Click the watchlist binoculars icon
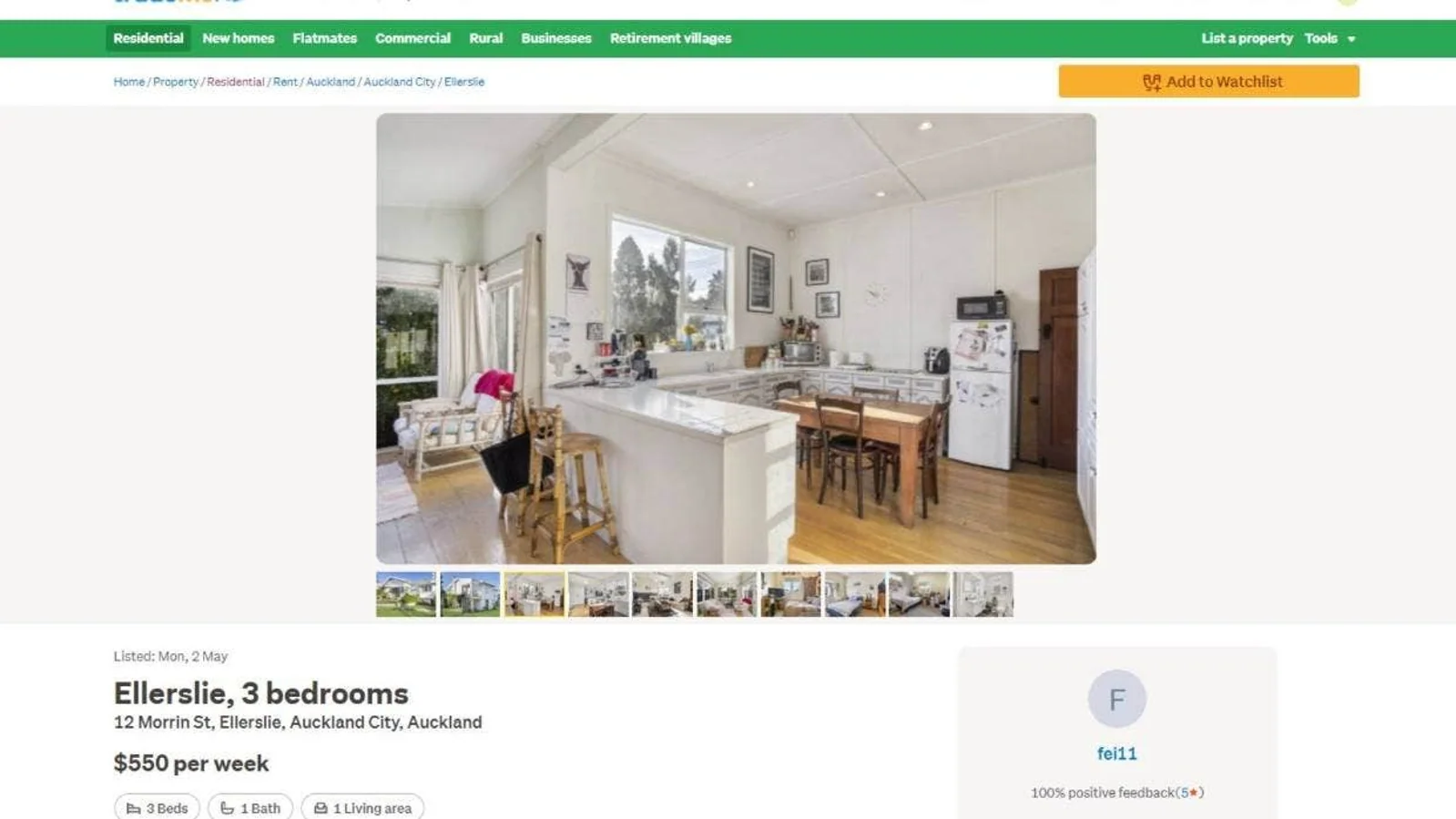Viewport: 1456px width, 819px height. click(x=1152, y=82)
